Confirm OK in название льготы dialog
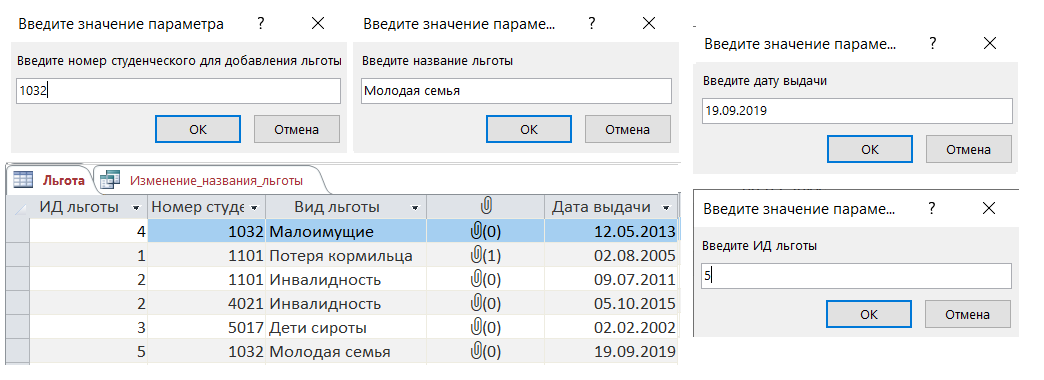 tap(529, 129)
